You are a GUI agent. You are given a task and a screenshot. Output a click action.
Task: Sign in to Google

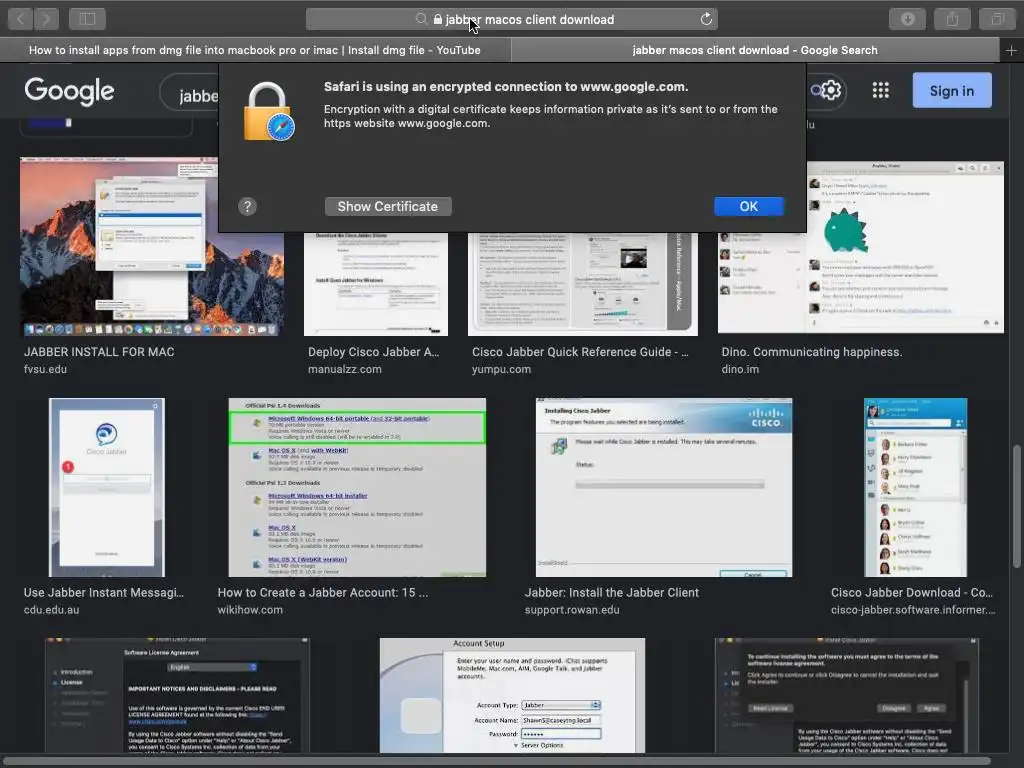tap(952, 91)
